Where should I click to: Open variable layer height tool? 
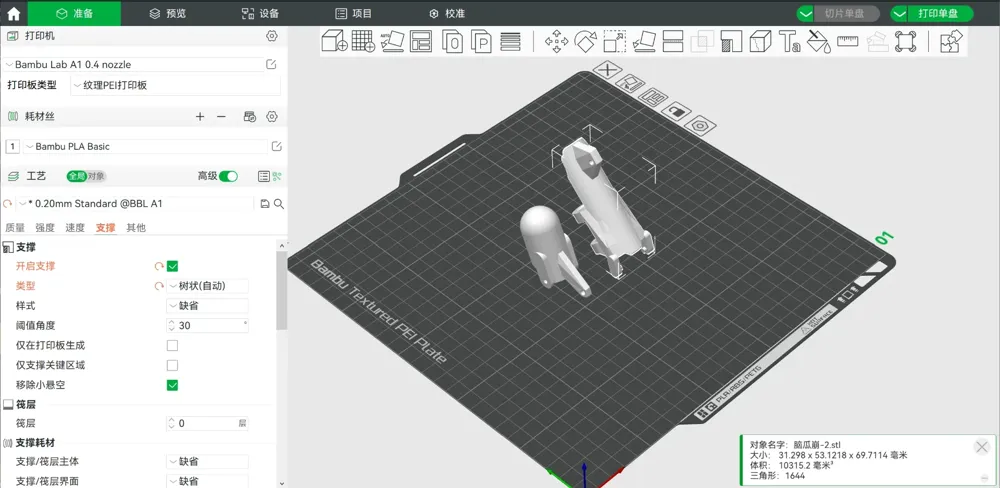tap(510, 41)
